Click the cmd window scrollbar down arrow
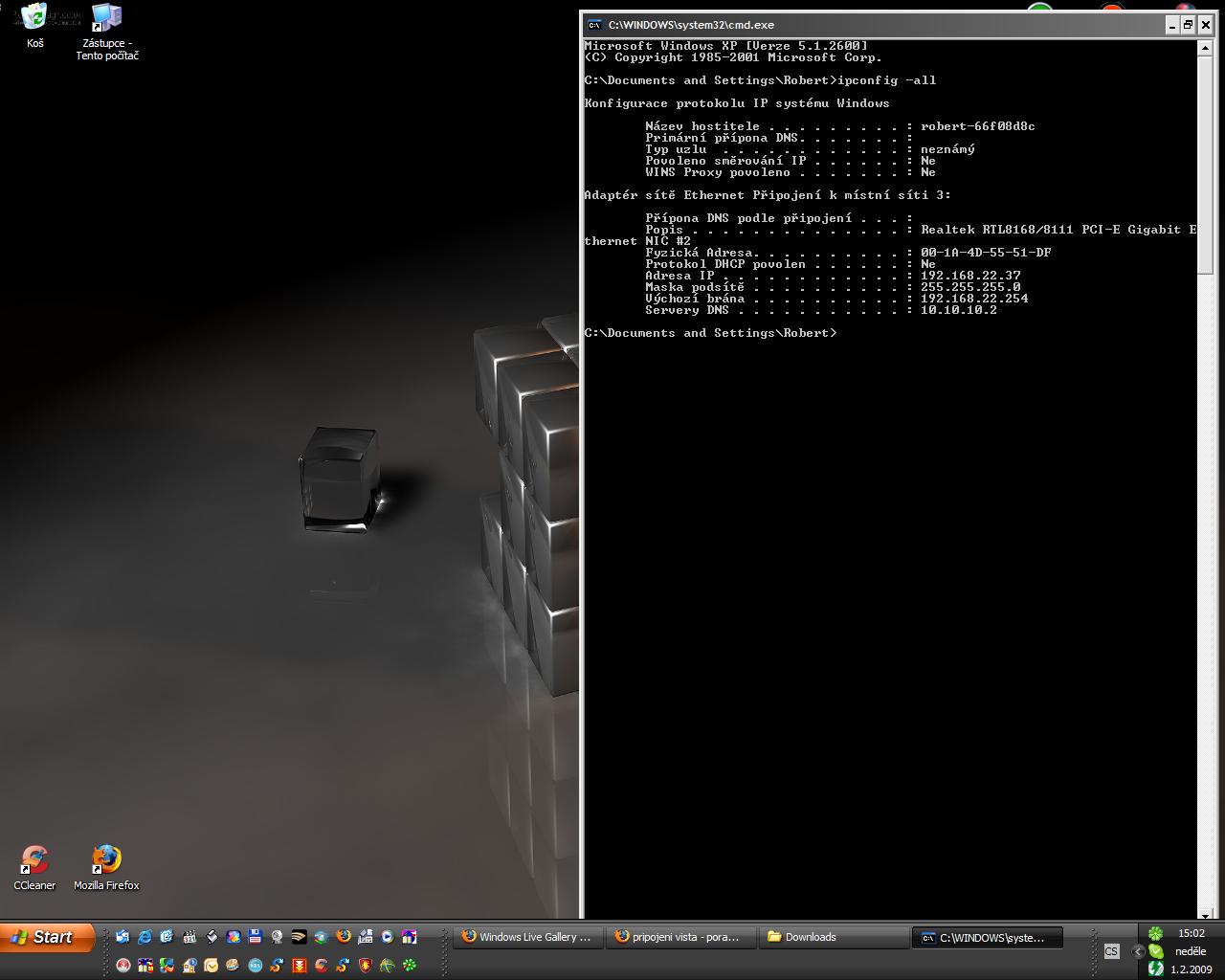This screenshot has width=1225, height=980. (x=1205, y=914)
